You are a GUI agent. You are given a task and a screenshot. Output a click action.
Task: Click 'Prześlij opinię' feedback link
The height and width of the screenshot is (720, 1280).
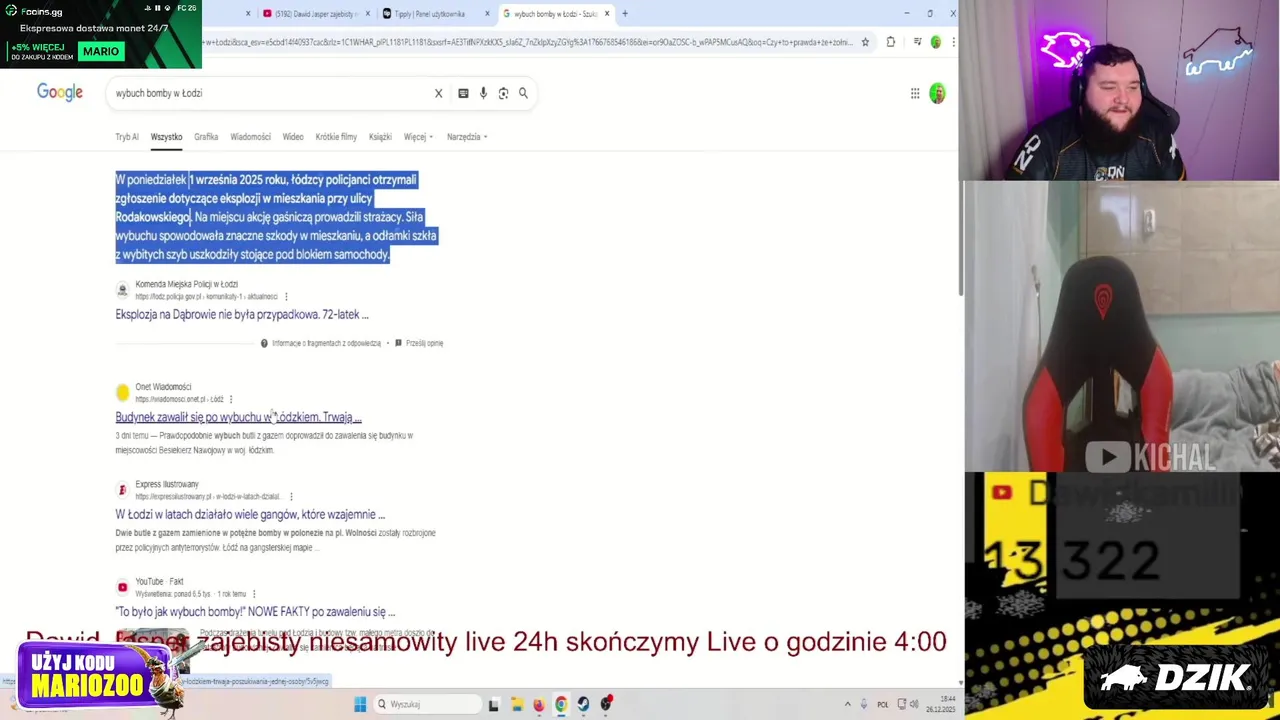pos(424,343)
